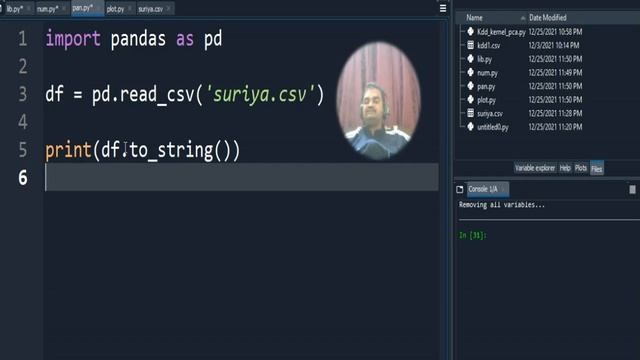Click line number 5 in the editor gutter

click(x=23, y=150)
